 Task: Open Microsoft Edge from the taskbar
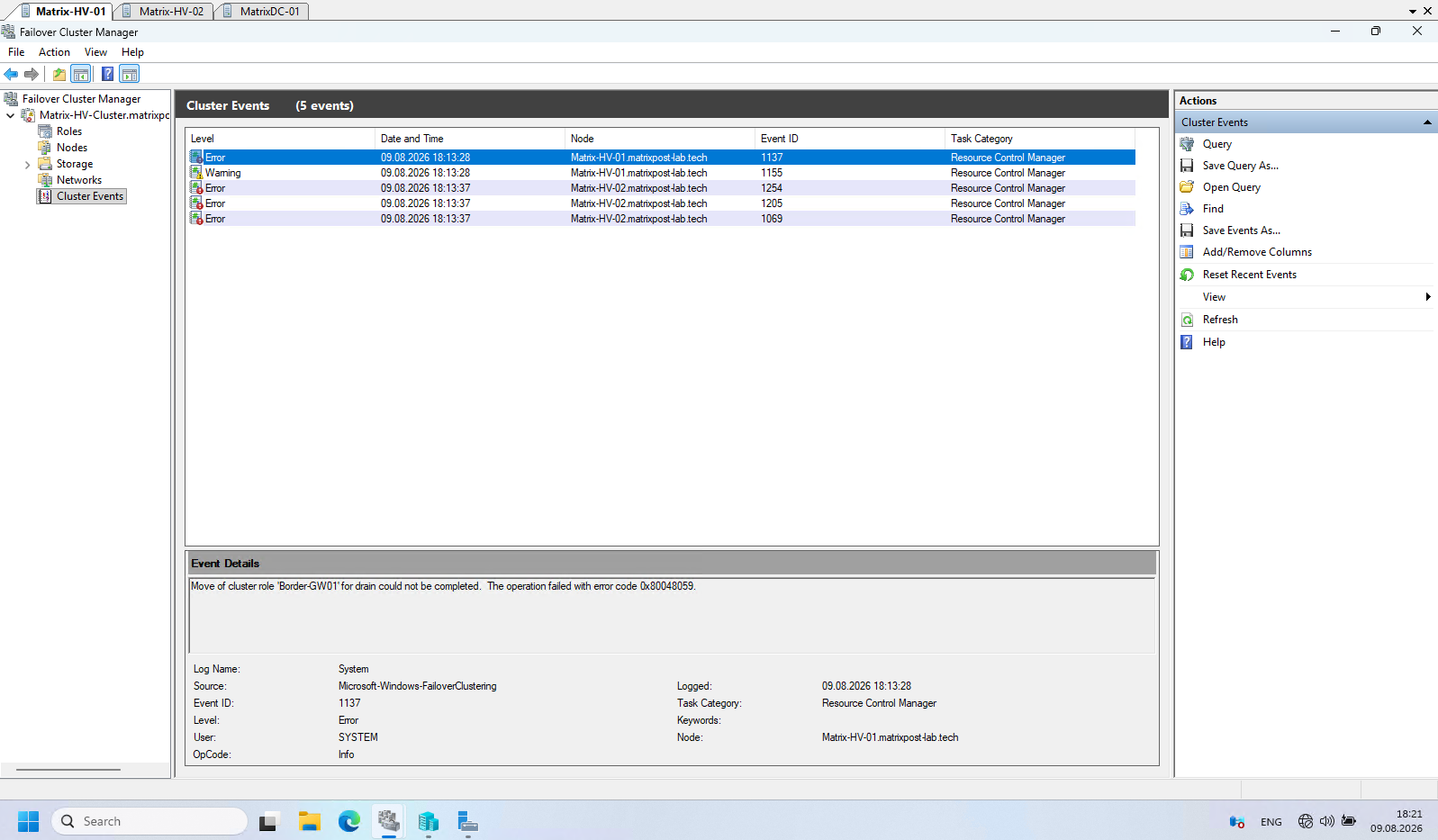click(x=349, y=821)
